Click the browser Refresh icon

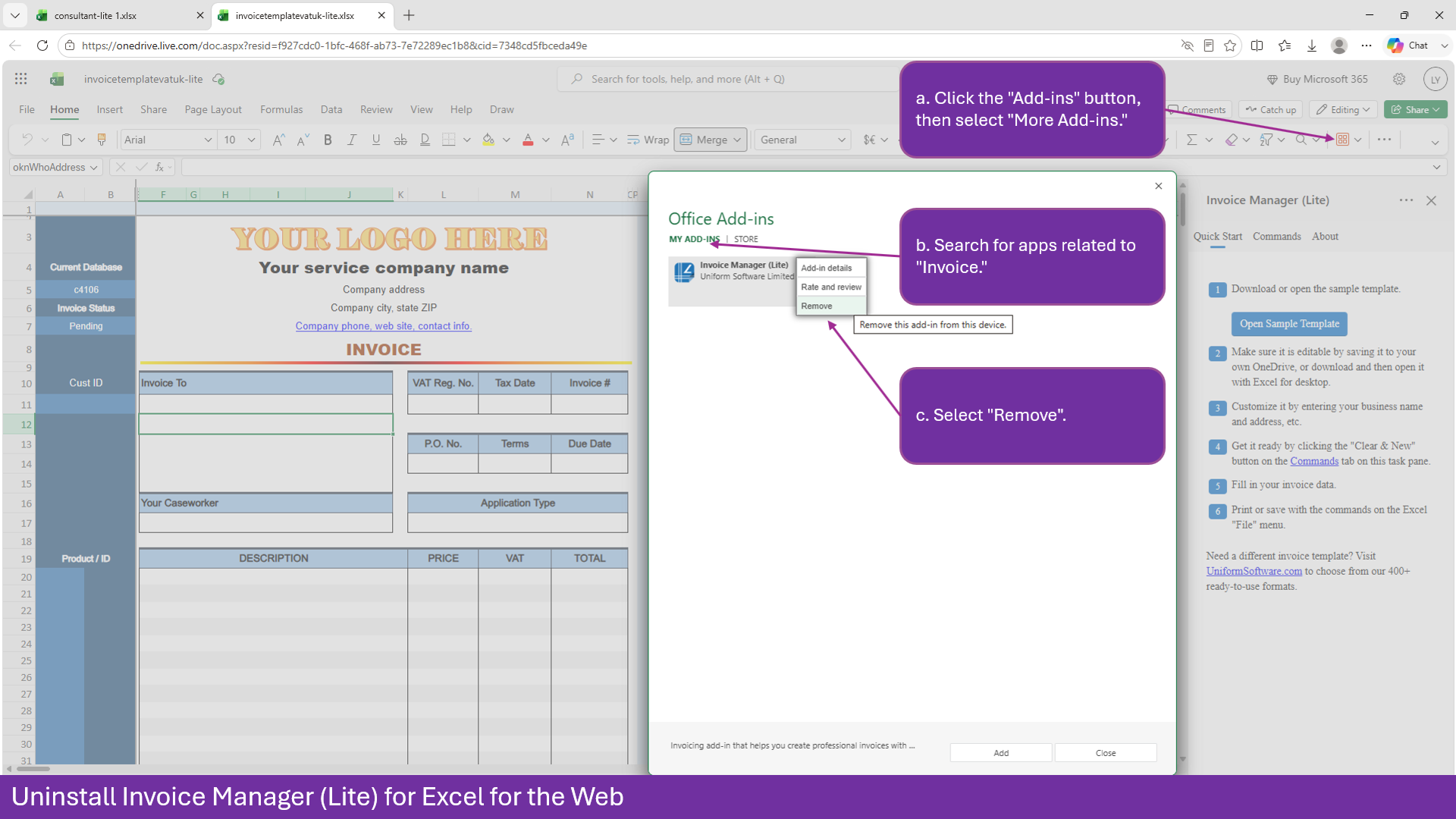[42, 45]
